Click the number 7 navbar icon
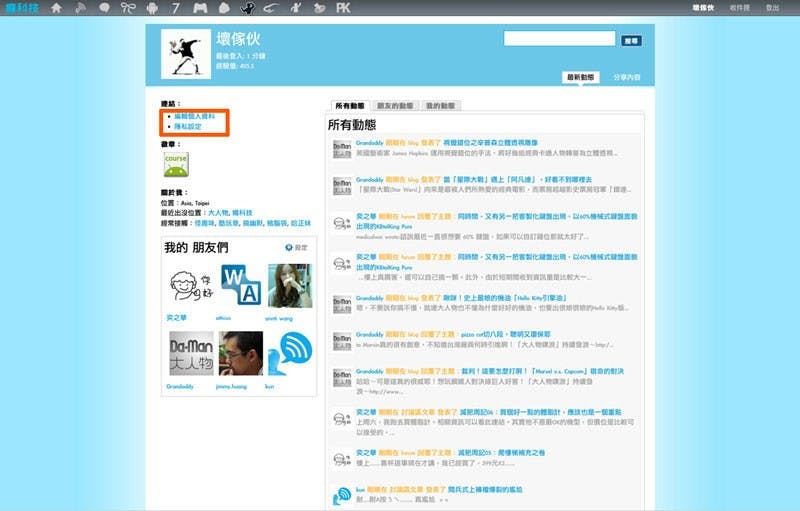This screenshot has height=511, width=800. [x=176, y=8]
